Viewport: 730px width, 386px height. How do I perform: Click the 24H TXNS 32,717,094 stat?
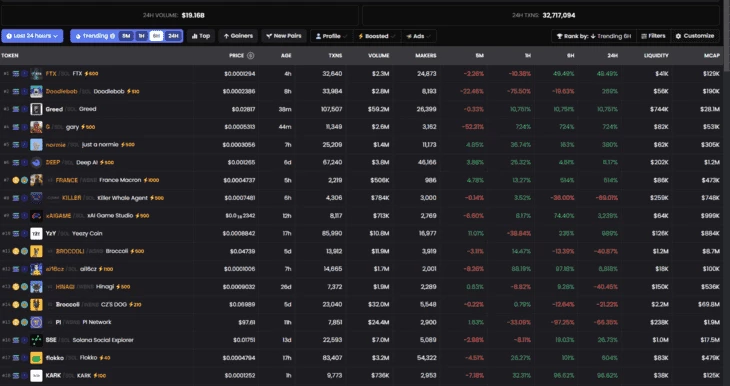(543, 15)
